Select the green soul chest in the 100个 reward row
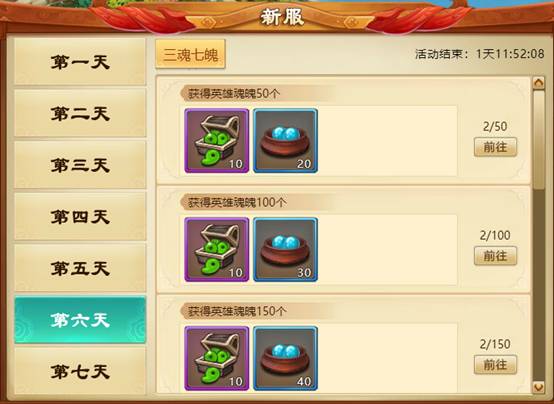The width and height of the screenshot is (554, 404). (217, 250)
